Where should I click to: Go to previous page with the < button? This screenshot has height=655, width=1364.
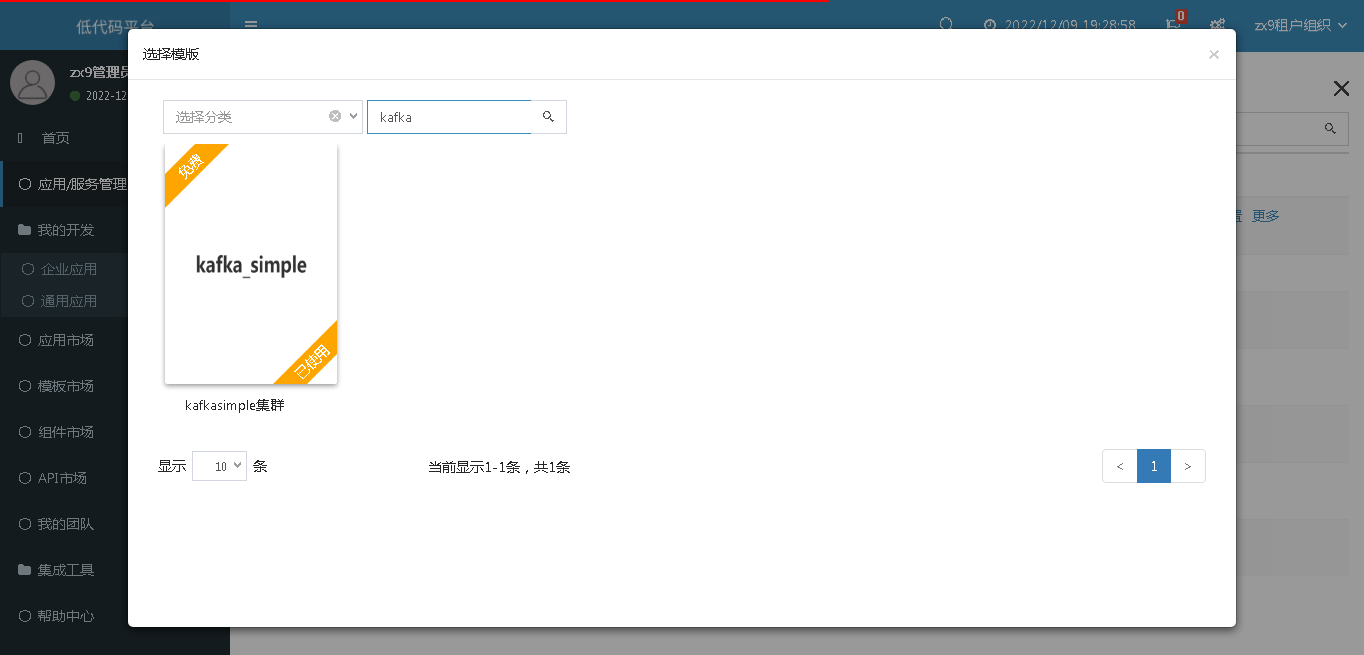[x=1120, y=466]
